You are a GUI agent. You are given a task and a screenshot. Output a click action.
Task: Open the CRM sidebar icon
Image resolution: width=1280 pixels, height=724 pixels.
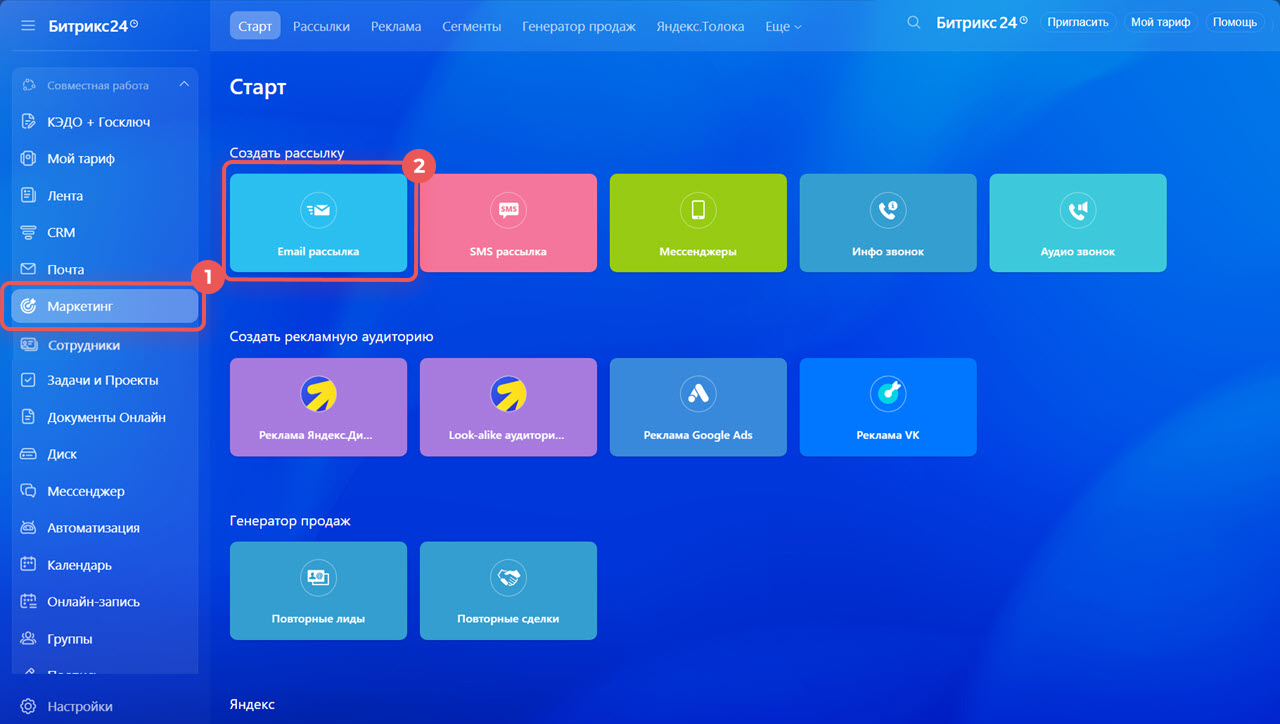click(x=28, y=233)
